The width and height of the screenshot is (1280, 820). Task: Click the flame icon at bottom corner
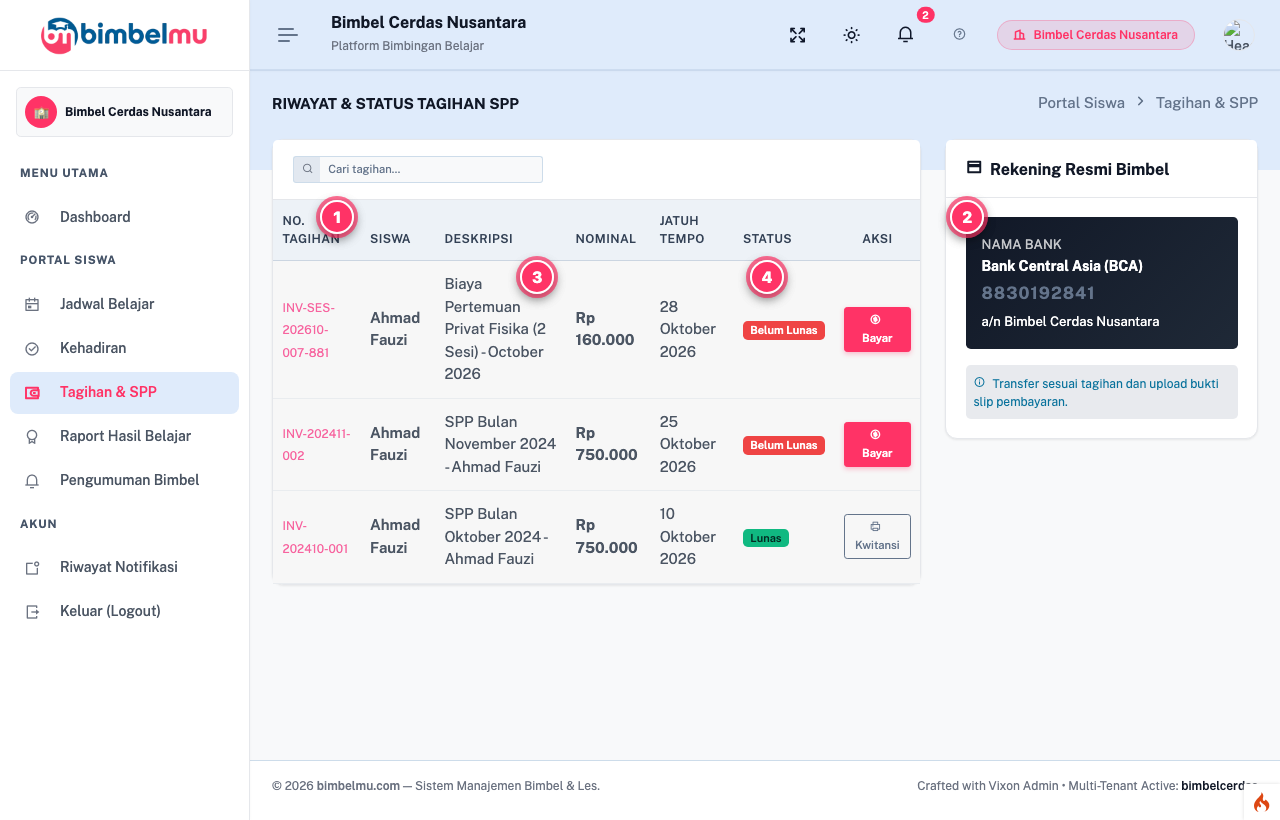click(1261, 802)
